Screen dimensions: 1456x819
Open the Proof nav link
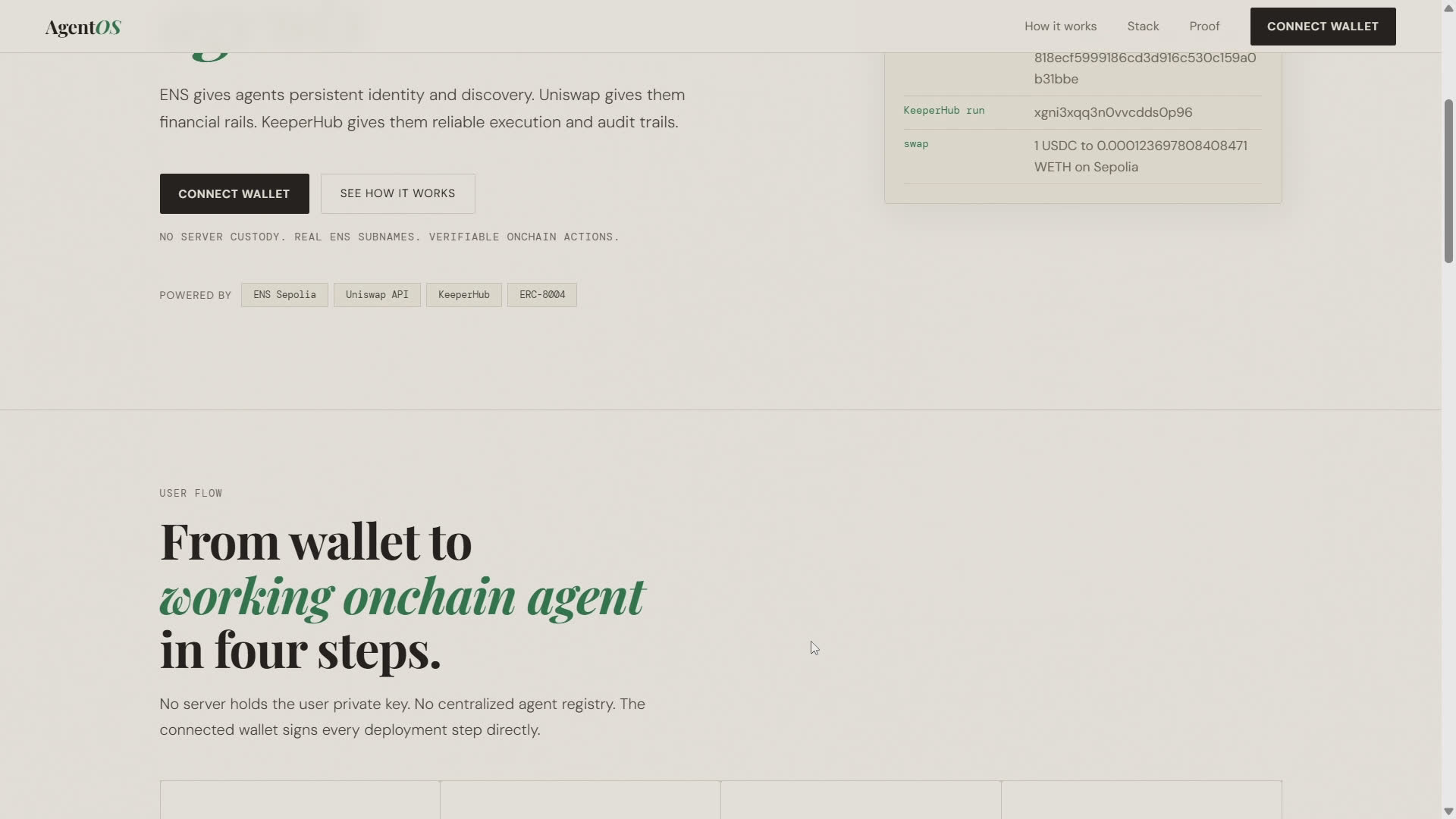tap(1204, 27)
